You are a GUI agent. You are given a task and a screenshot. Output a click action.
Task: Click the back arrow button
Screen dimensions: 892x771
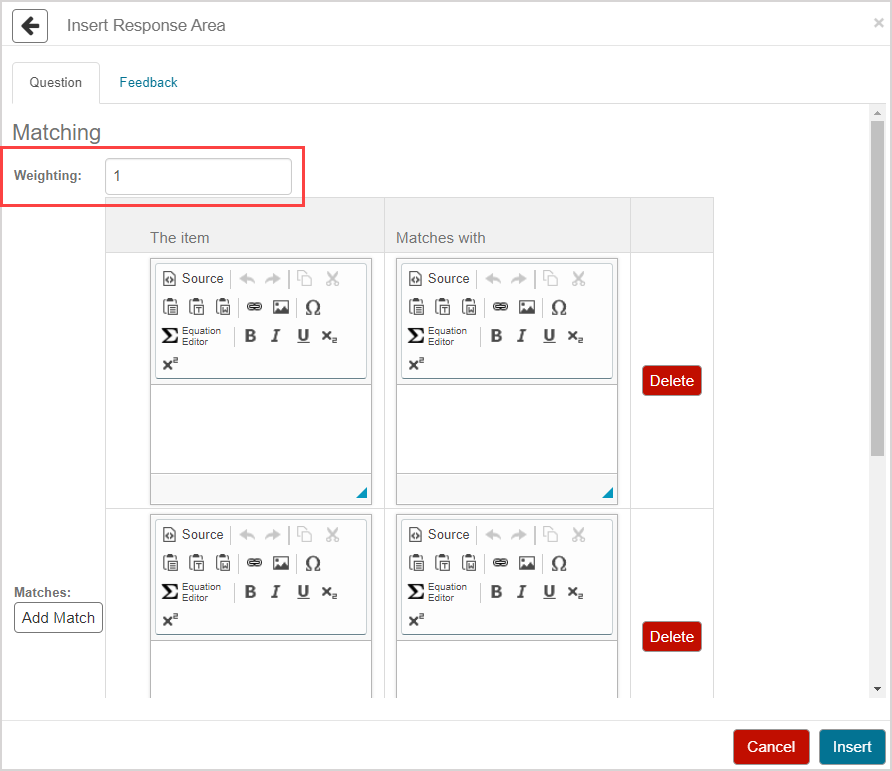click(30, 26)
